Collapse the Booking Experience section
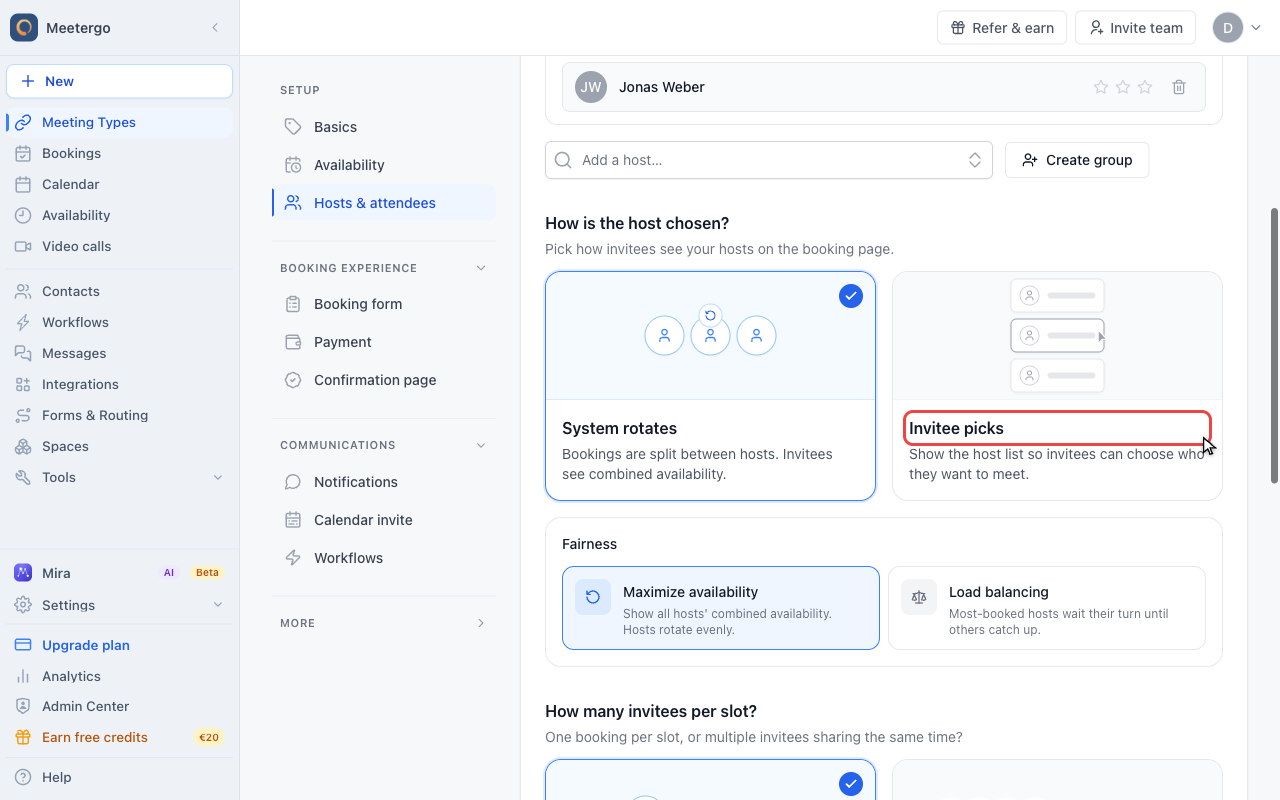Image resolution: width=1280 pixels, height=800 pixels. 481,268
